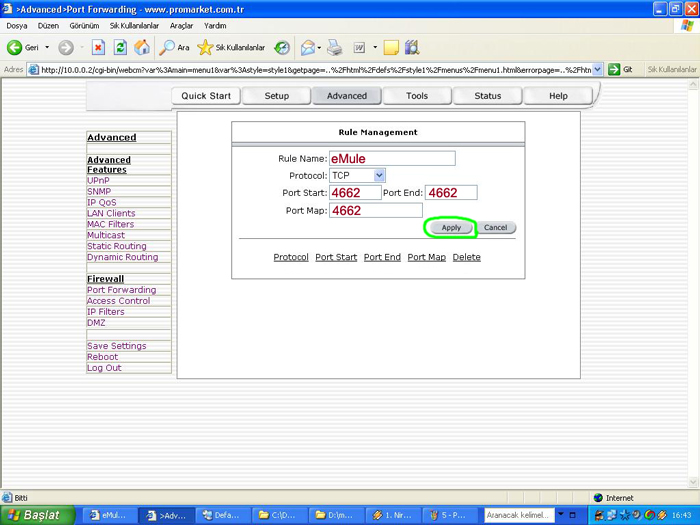
Task: Click in the Port End field
Action: (x=451, y=193)
